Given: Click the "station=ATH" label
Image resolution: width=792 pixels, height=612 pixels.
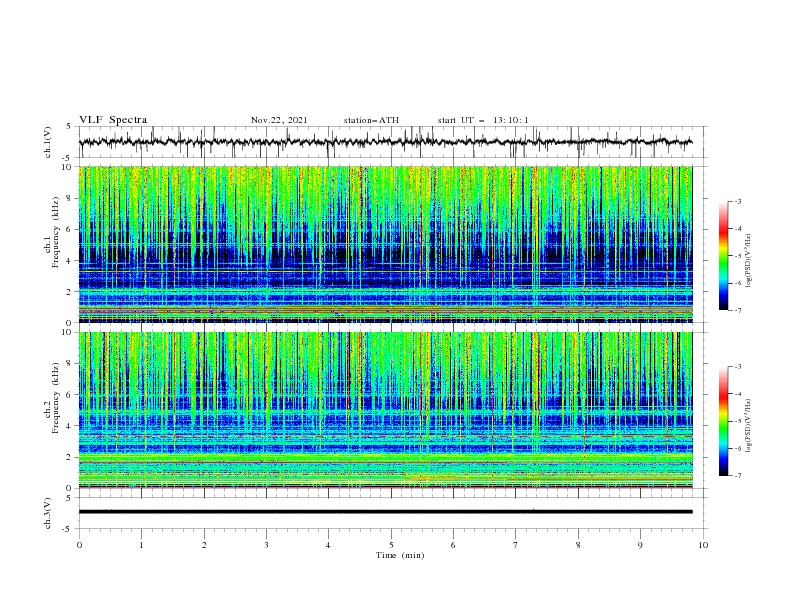Looking at the screenshot, I should (x=371, y=120).
